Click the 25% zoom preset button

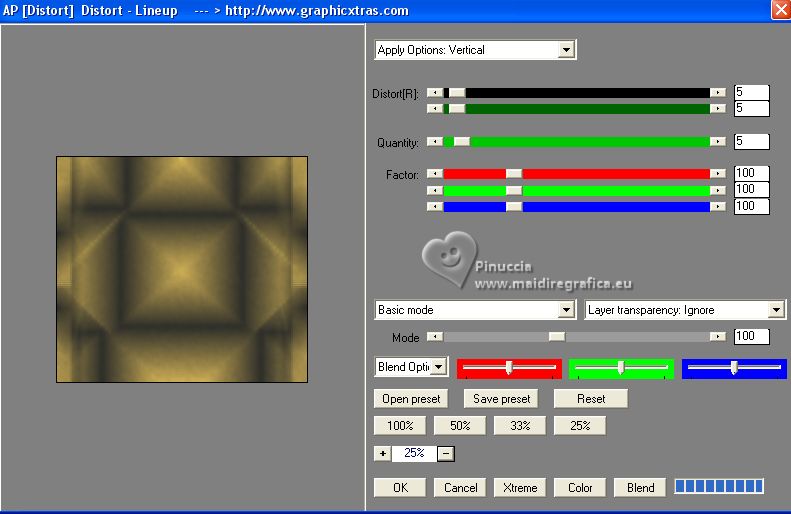click(x=580, y=425)
